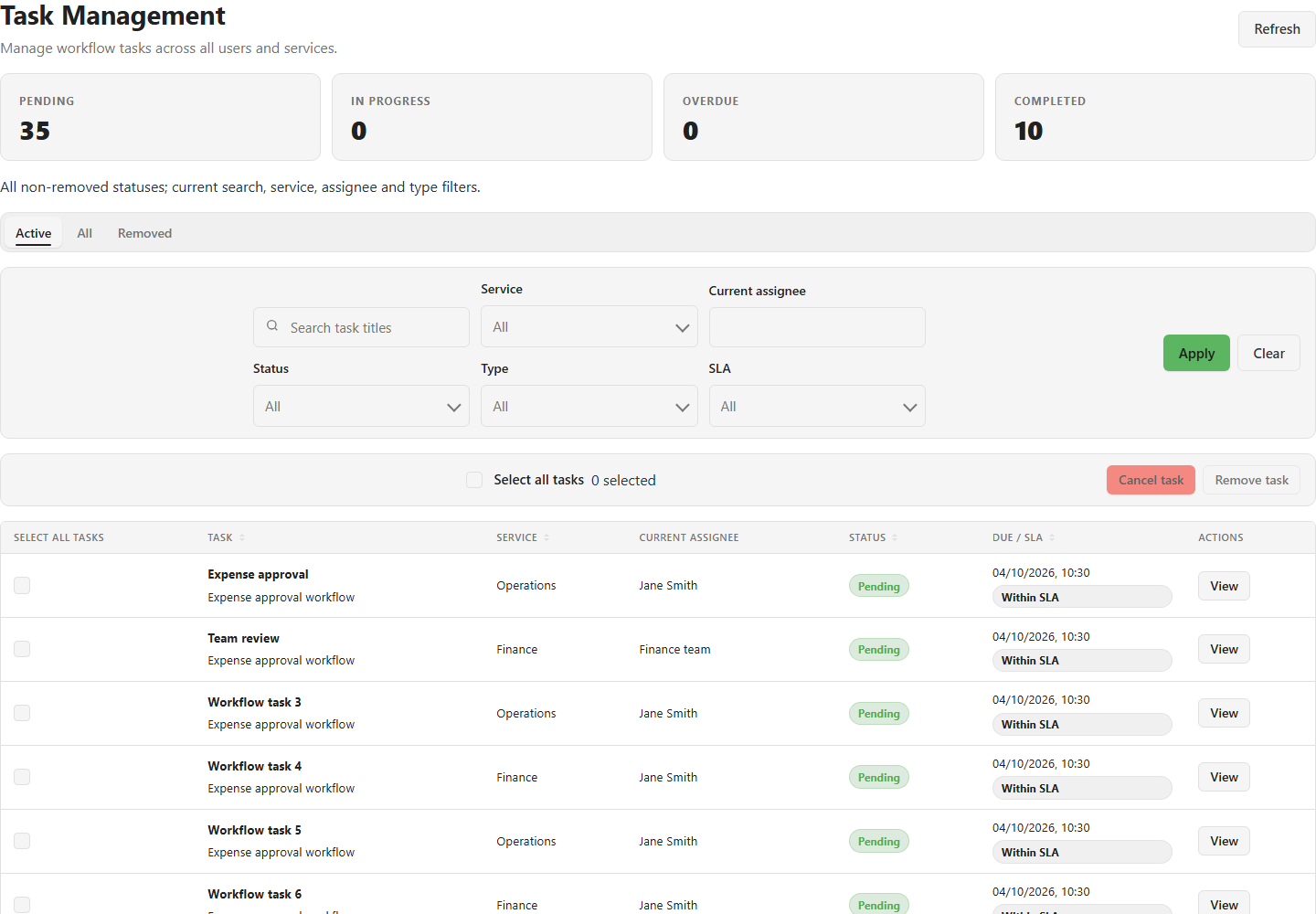
Task: Apply the selected filters
Action: point(1196,353)
